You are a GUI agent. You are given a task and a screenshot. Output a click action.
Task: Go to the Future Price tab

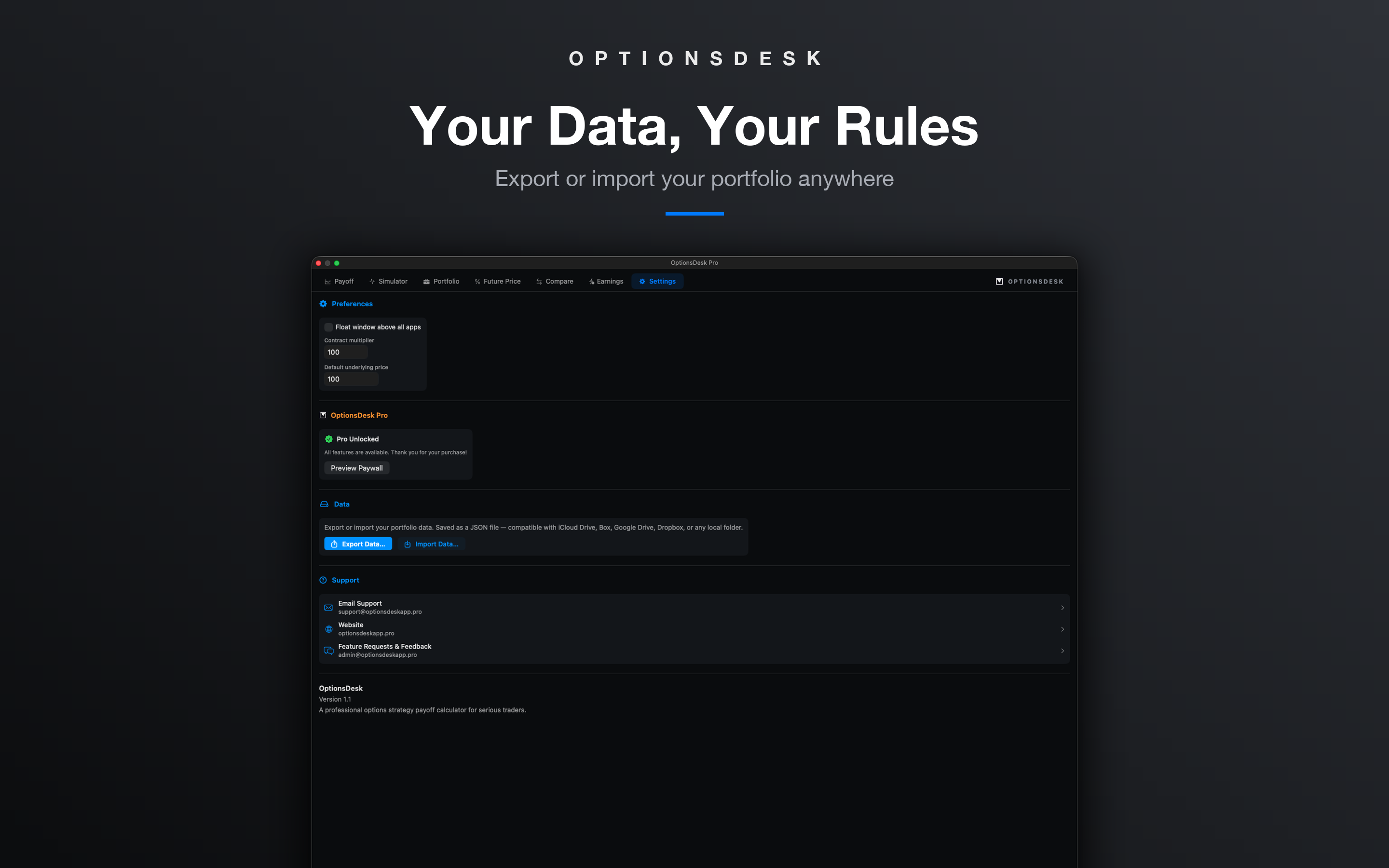click(497, 281)
